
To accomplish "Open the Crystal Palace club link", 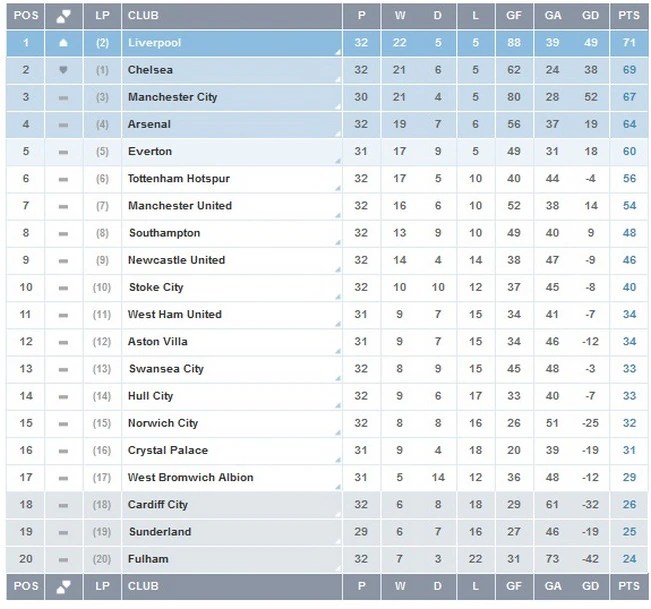I will pos(167,450).
